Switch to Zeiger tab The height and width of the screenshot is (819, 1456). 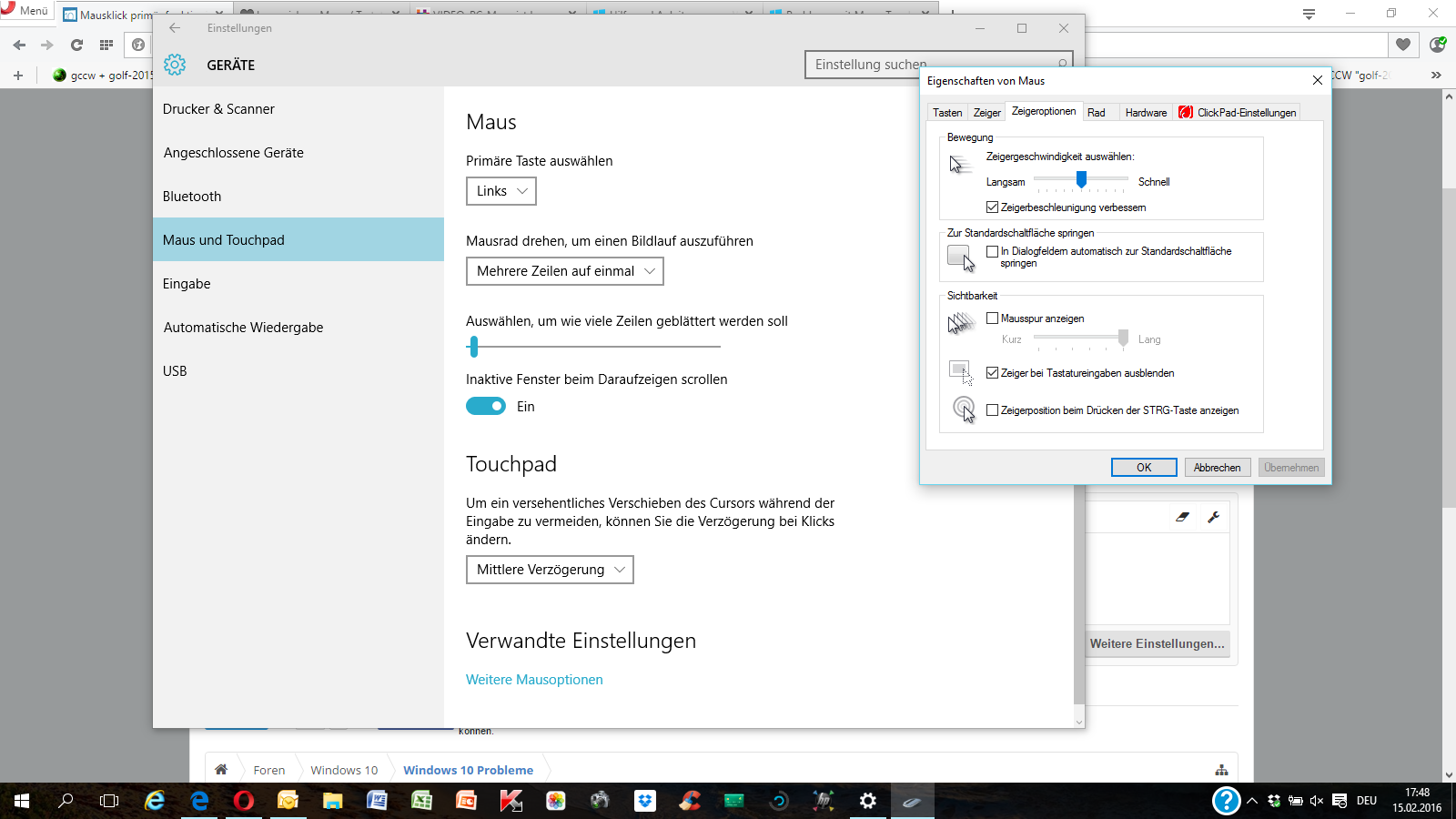tap(987, 113)
